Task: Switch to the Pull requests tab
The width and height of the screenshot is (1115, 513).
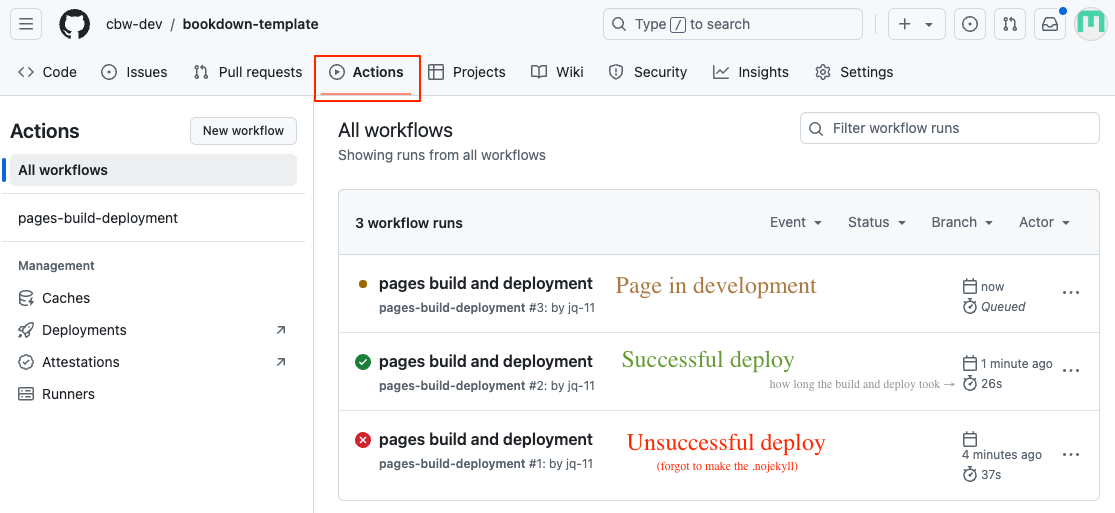Action: coord(247,72)
